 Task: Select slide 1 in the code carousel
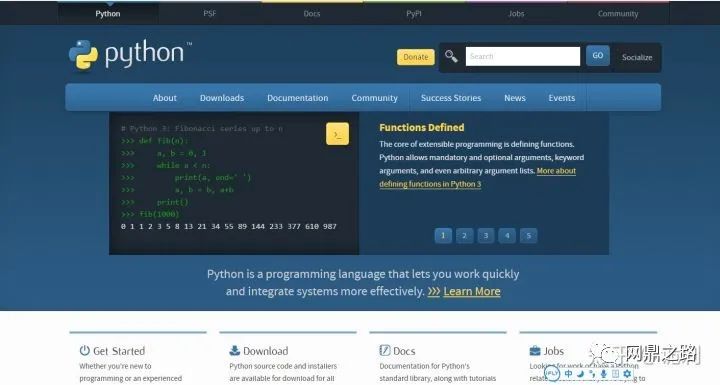click(x=443, y=236)
